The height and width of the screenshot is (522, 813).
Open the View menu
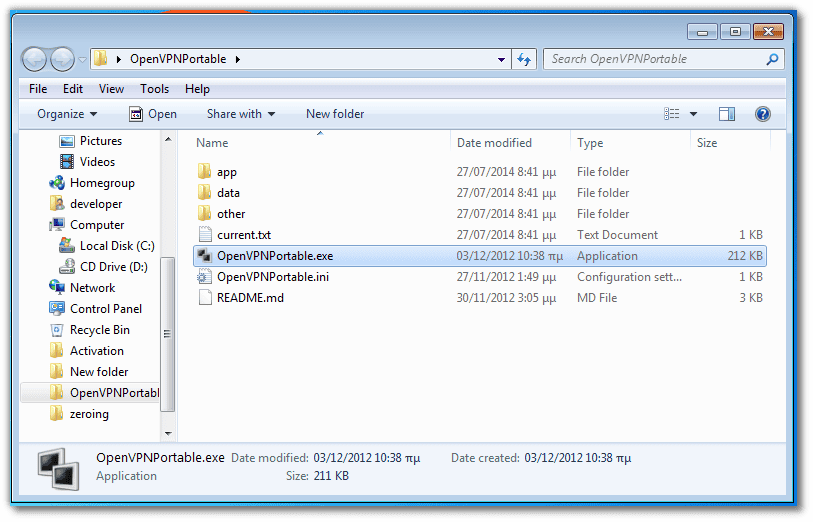[x=111, y=89]
